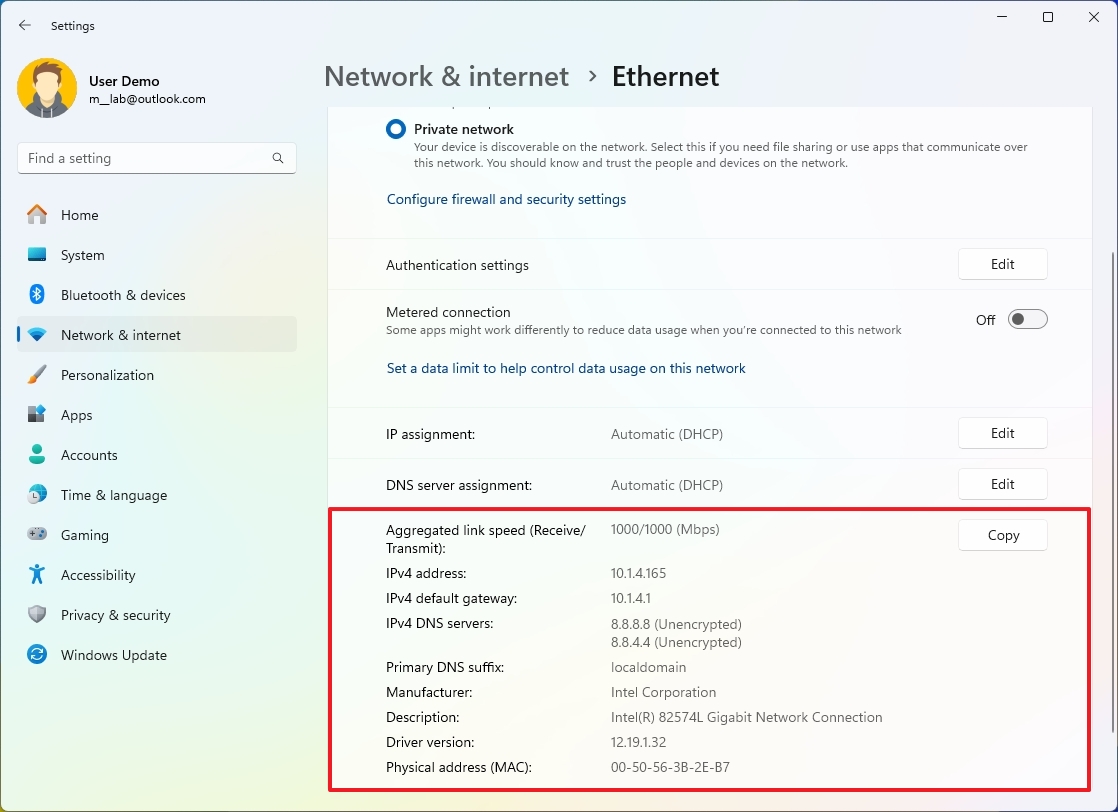Click the Home icon in sidebar

click(x=37, y=215)
